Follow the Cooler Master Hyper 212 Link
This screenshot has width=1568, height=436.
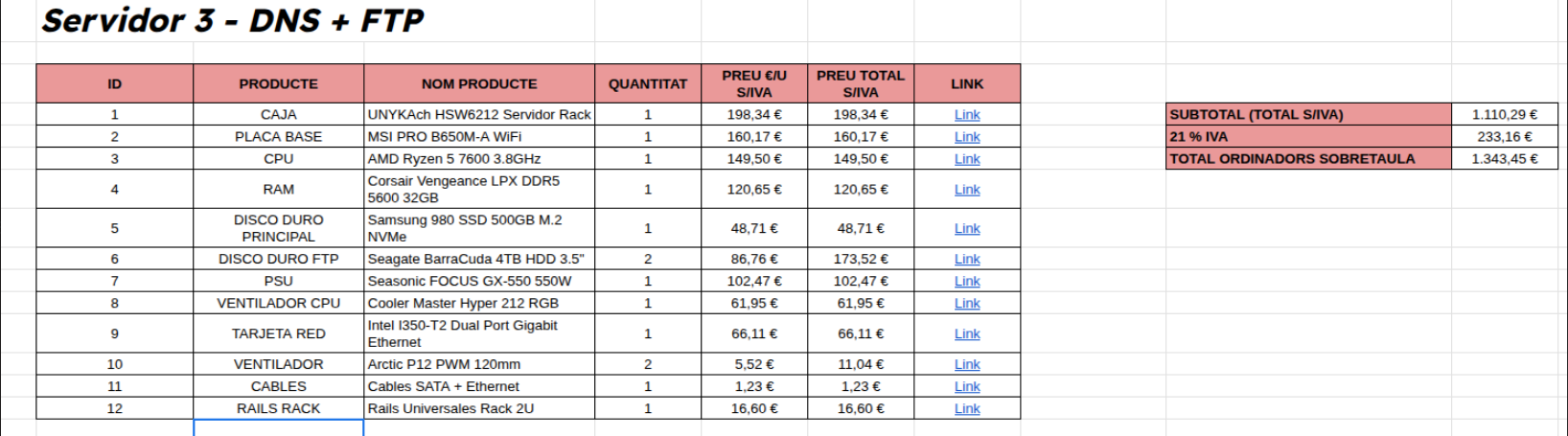coord(967,304)
